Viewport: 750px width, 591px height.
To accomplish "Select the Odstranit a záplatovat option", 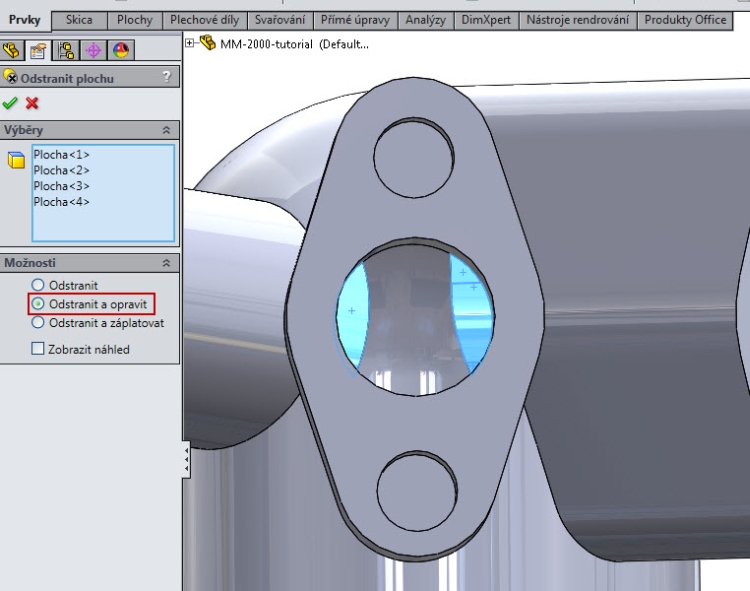I will (39, 323).
